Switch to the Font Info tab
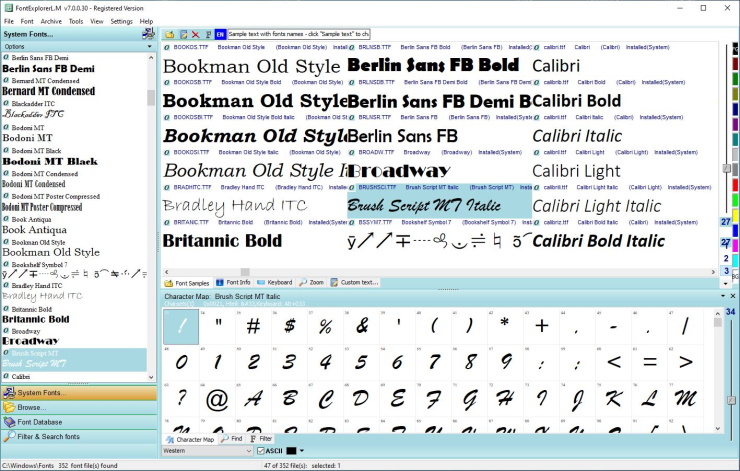Viewport: 740px width, 471px height. (233, 282)
